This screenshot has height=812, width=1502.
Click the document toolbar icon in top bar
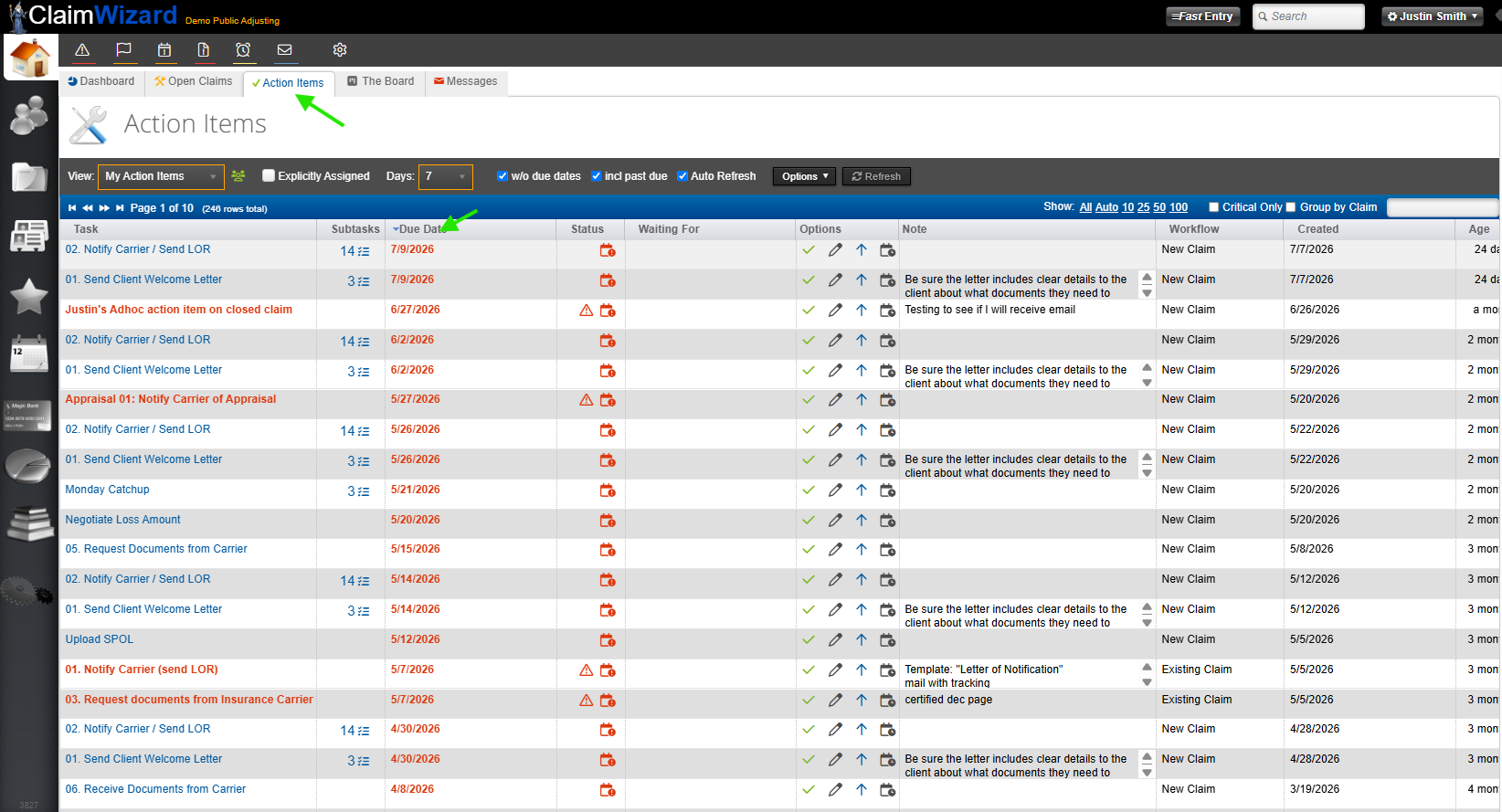tap(204, 50)
